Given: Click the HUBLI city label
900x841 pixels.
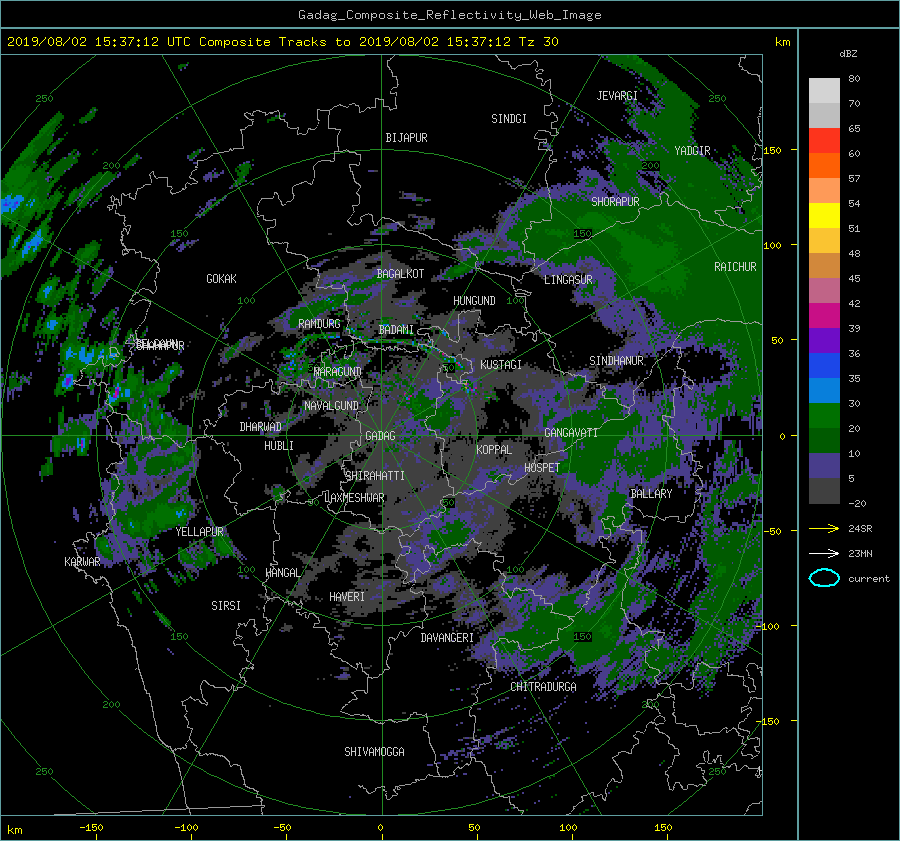Looking at the screenshot, I should [278, 445].
